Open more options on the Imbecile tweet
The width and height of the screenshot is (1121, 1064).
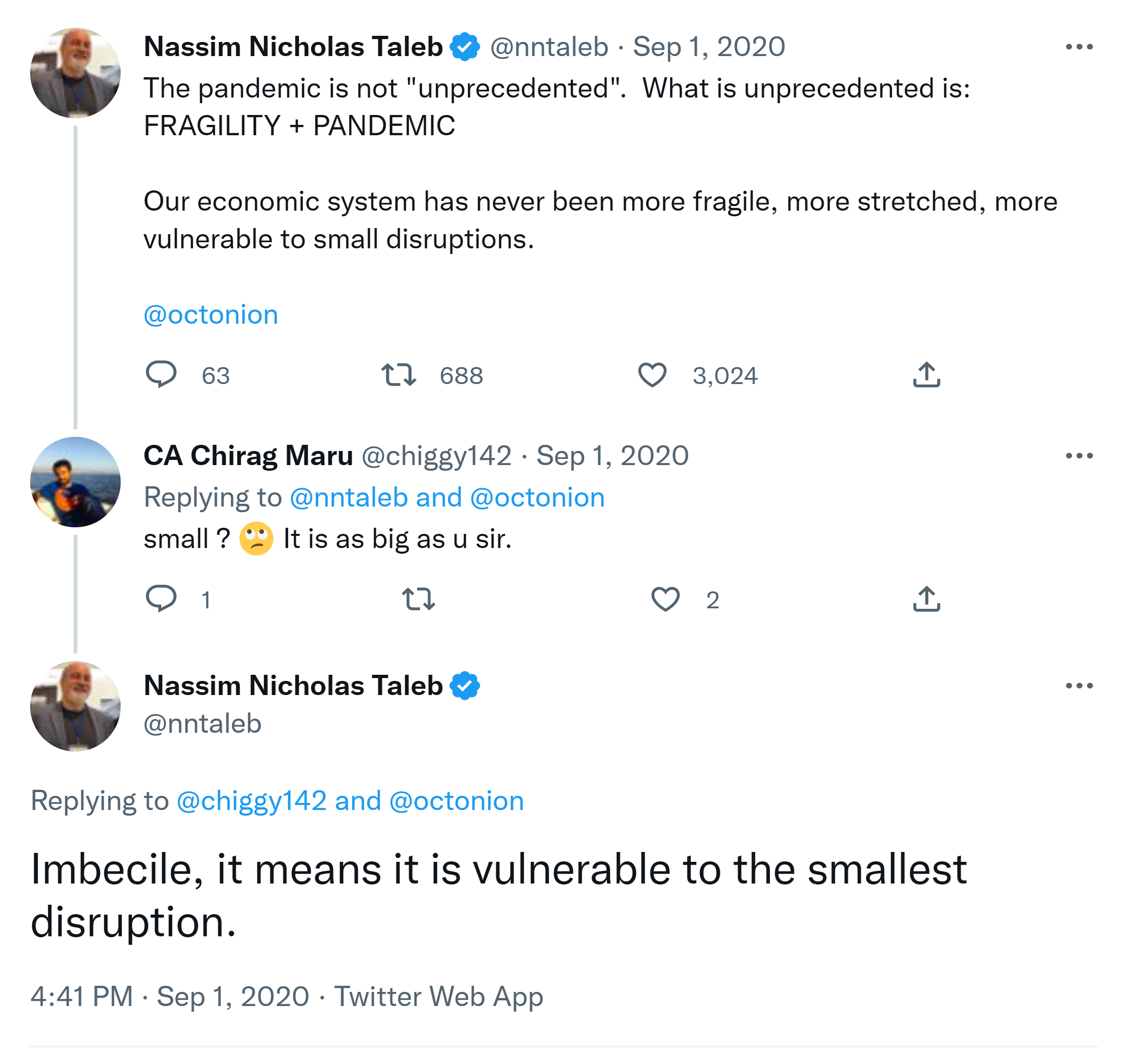coord(1079,686)
